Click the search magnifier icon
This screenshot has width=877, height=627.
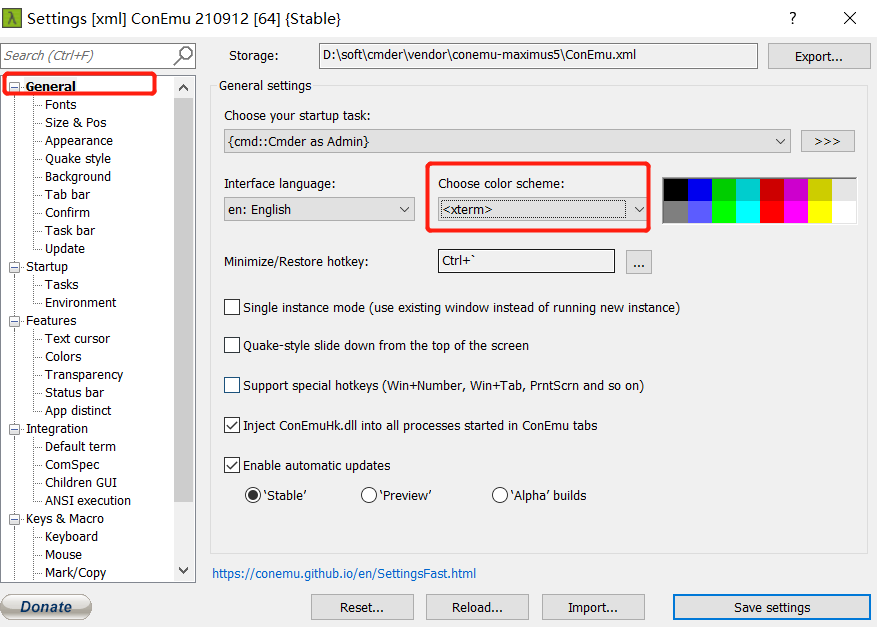tap(183, 55)
